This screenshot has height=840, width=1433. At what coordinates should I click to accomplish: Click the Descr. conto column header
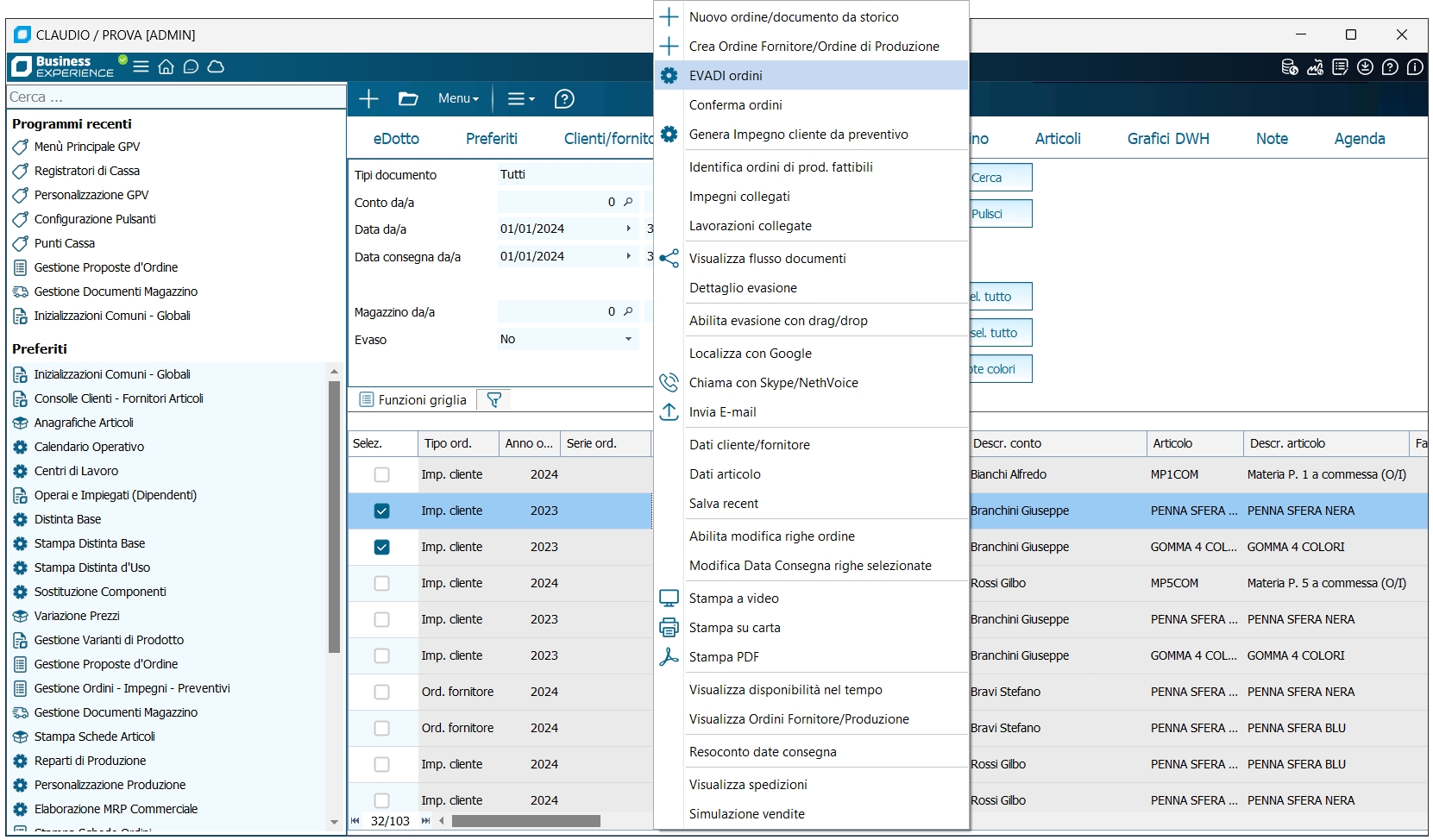click(x=1058, y=443)
